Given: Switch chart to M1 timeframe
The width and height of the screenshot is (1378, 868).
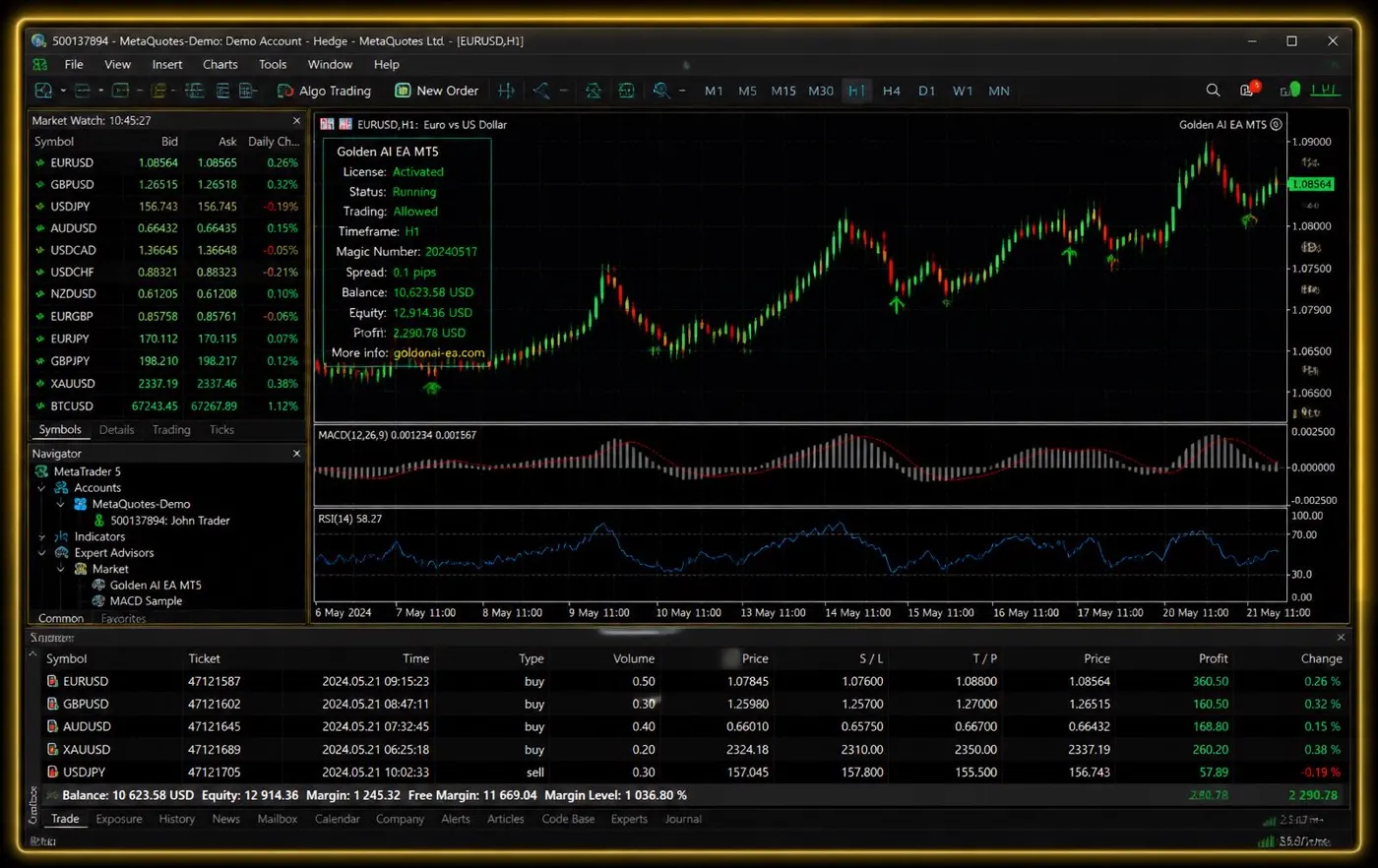Looking at the screenshot, I should 714,91.
